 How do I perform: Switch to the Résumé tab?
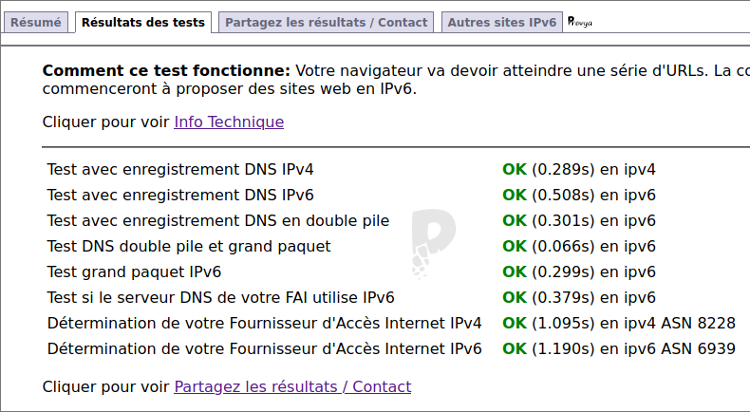36,22
